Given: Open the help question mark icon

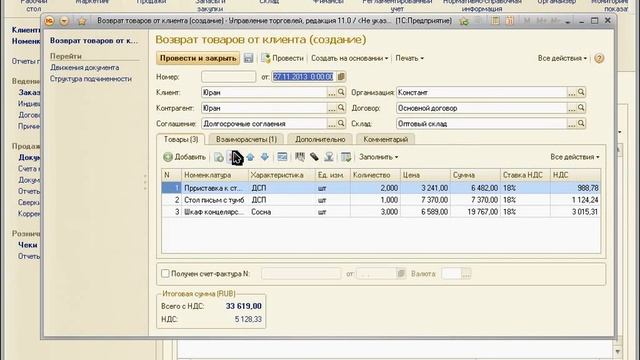Looking at the screenshot, I should click(599, 58).
